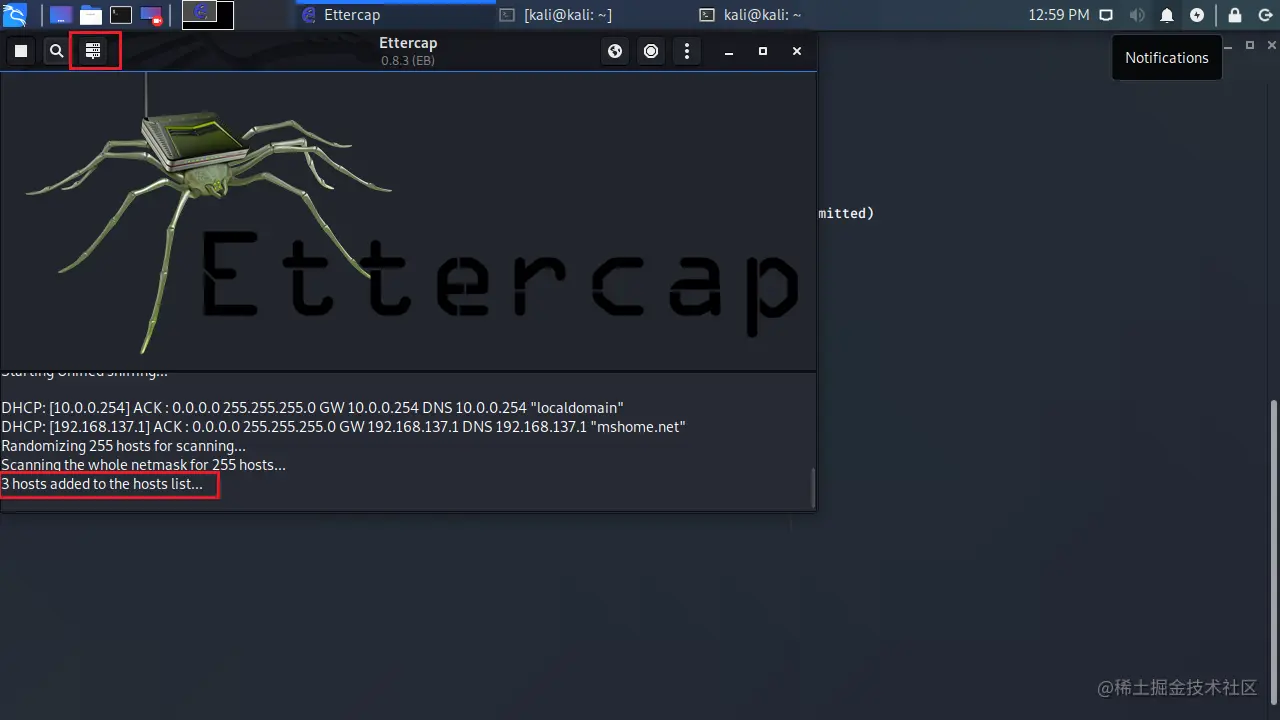
Task: Open the display settings tray icon
Action: pos(1106,15)
